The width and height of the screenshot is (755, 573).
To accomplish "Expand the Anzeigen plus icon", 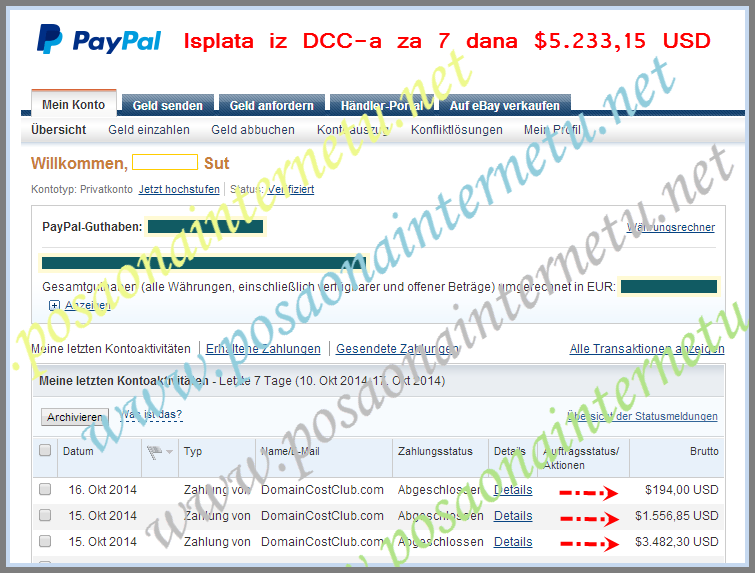I will pyautogui.click(x=54, y=305).
